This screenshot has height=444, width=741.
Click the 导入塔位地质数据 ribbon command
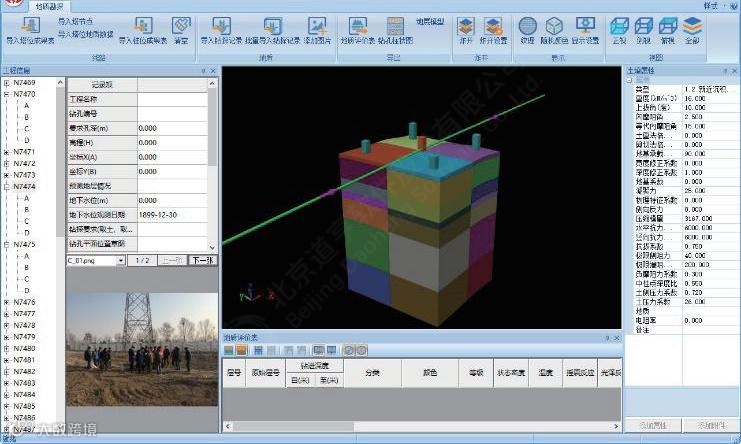(86, 34)
